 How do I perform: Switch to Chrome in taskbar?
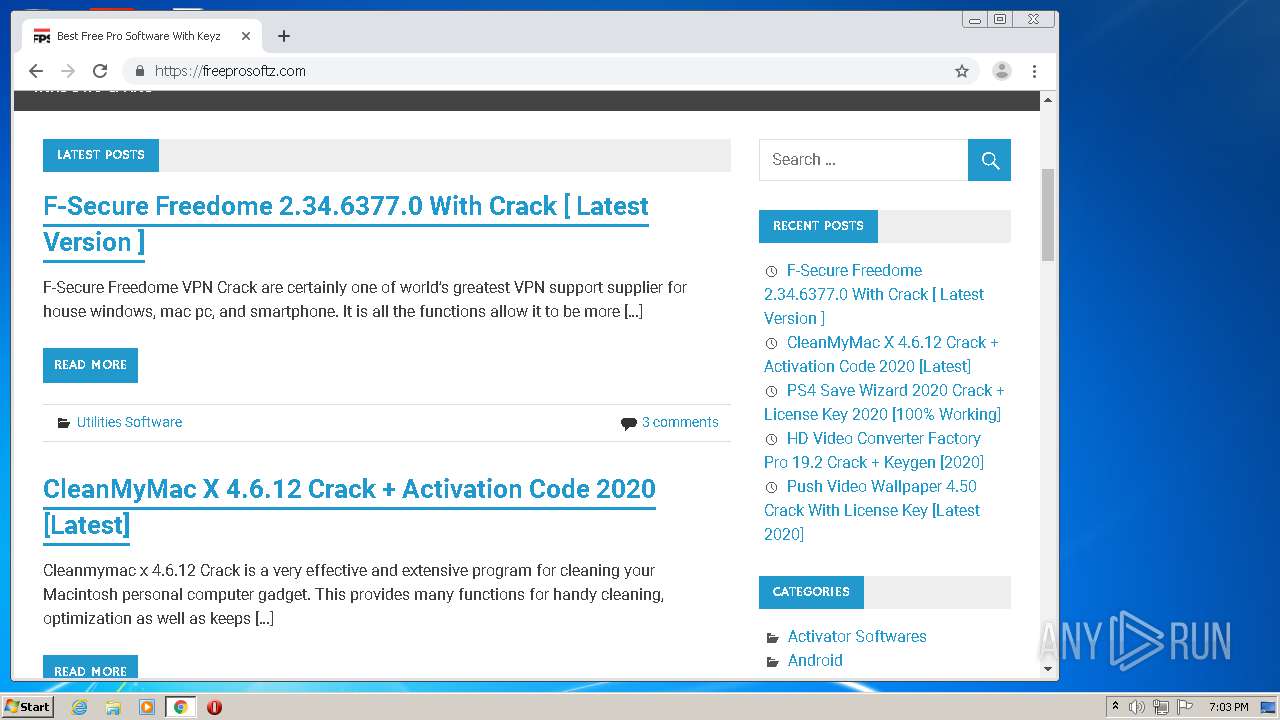click(180, 707)
